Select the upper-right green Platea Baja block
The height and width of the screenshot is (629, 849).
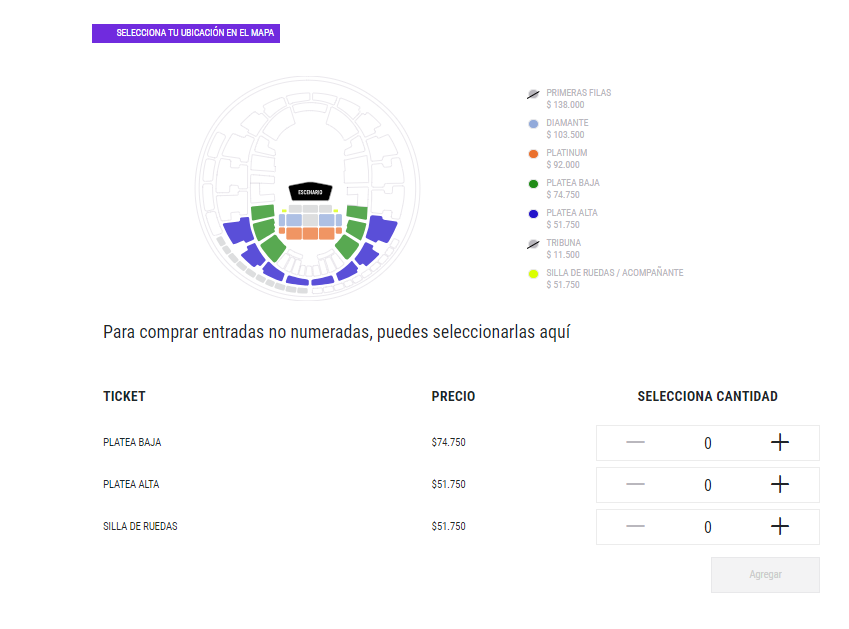357,211
